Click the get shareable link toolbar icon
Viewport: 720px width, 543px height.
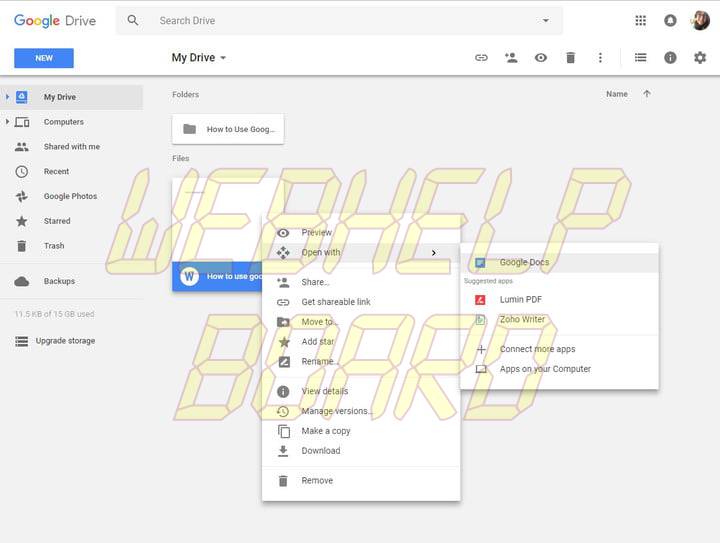click(481, 58)
